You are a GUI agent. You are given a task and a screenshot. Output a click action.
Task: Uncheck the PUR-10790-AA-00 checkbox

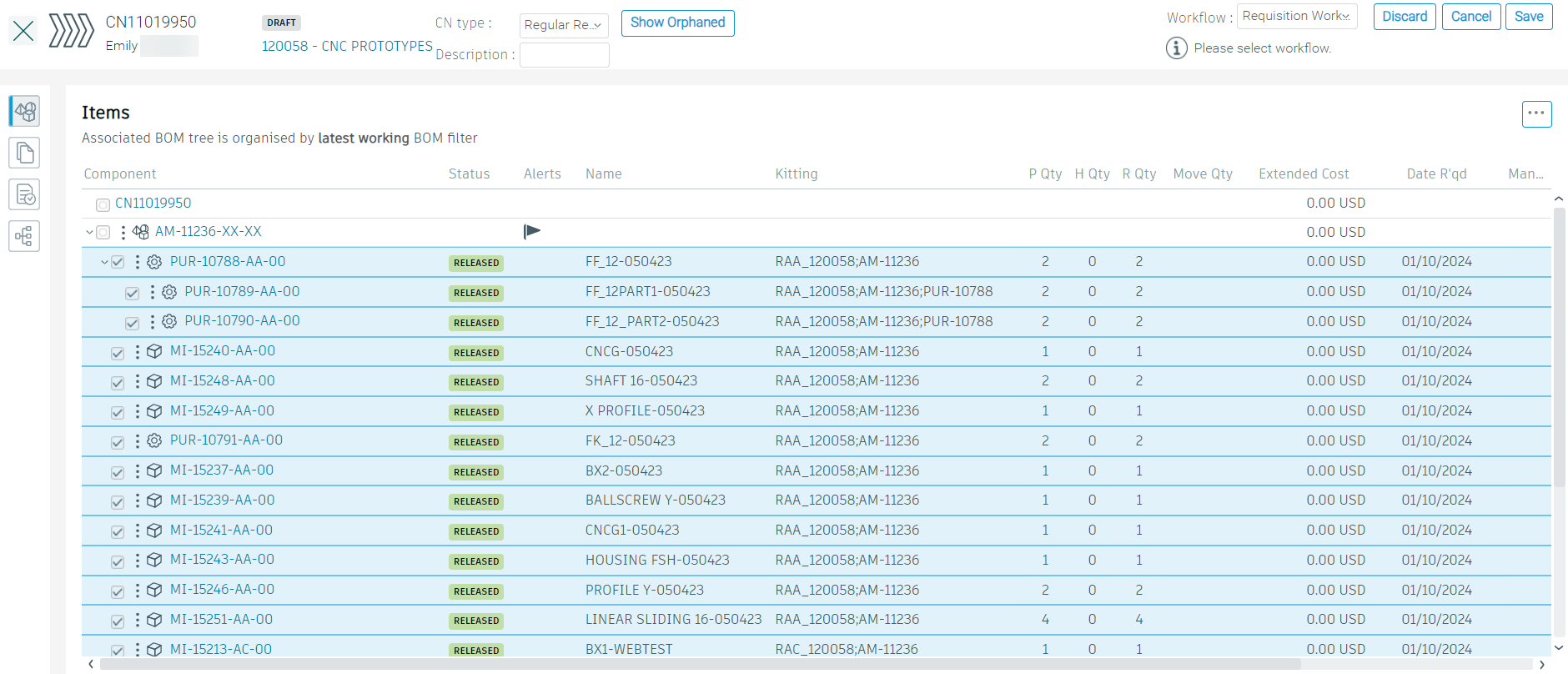[132, 323]
